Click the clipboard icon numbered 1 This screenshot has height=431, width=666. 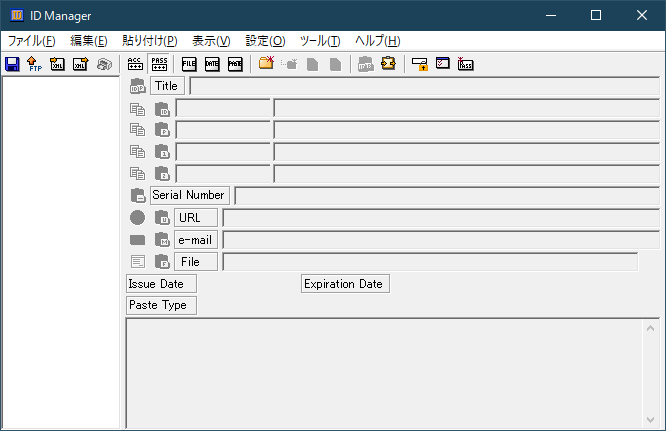(x=162, y=152)
